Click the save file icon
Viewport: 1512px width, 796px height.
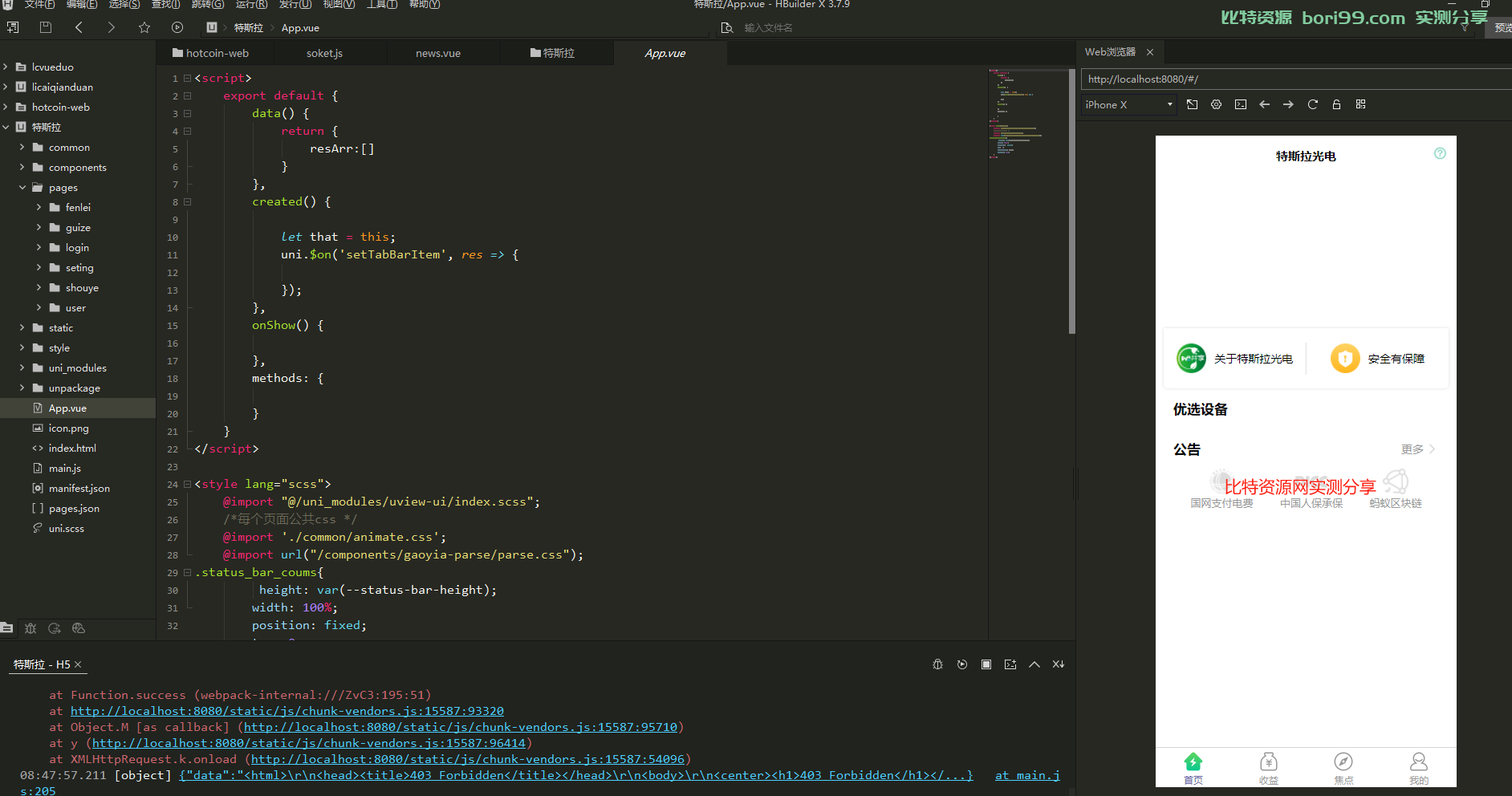pos(46,27)
